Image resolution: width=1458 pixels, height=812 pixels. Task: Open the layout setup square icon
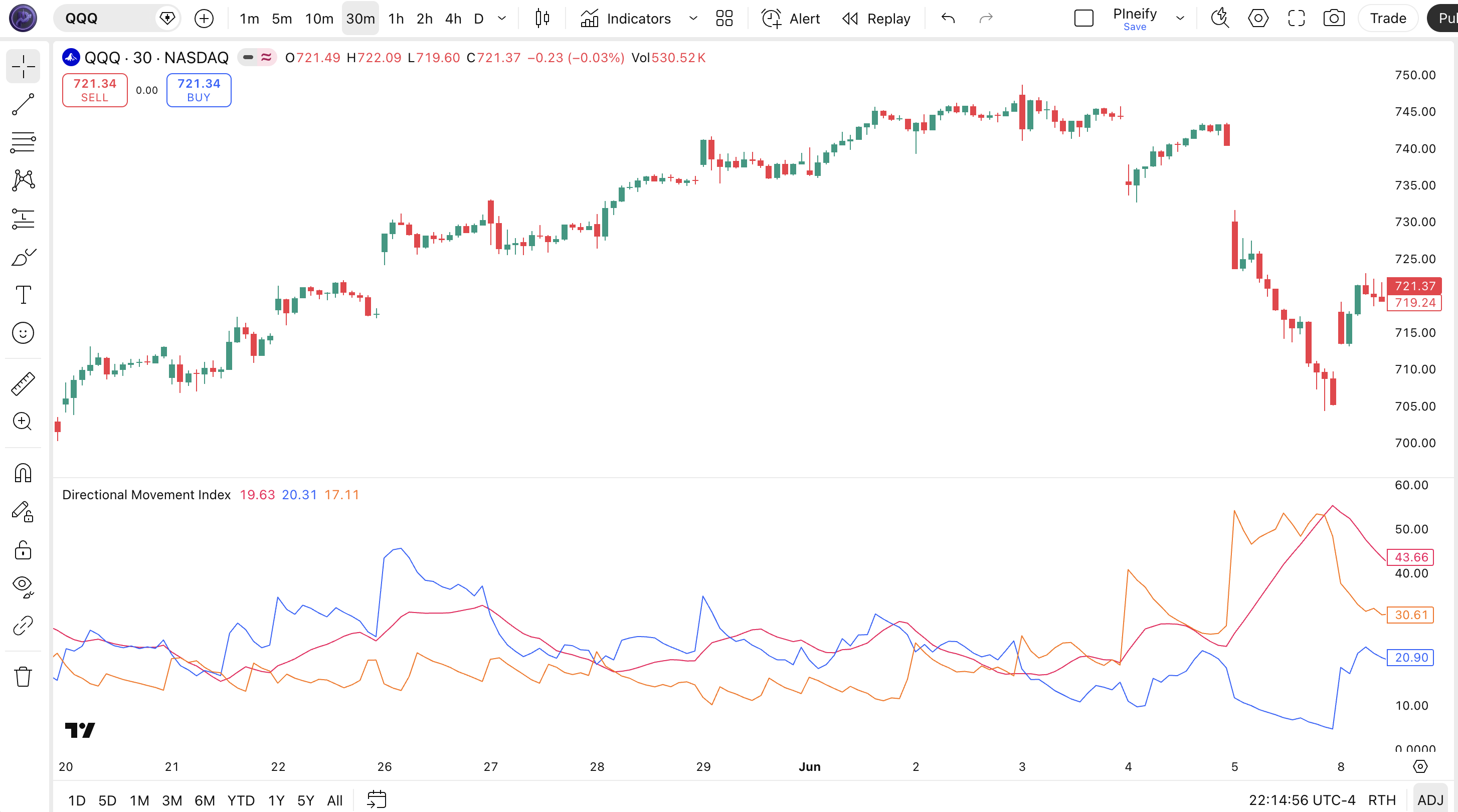click(1084, 19)
